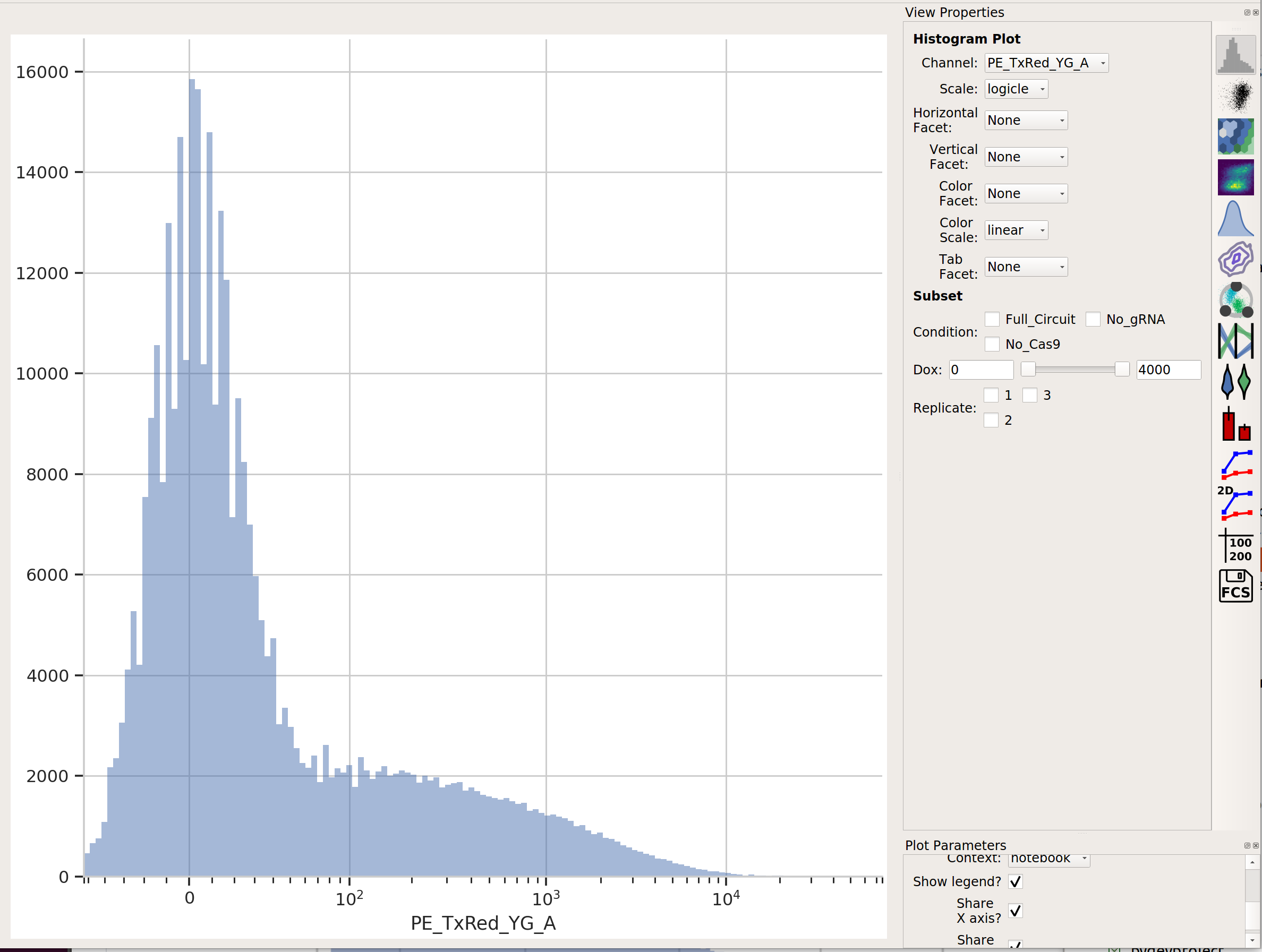Select the Parallel coordinates plot view
Viewport: 1262px width, 952px height.
[1235, 341]
